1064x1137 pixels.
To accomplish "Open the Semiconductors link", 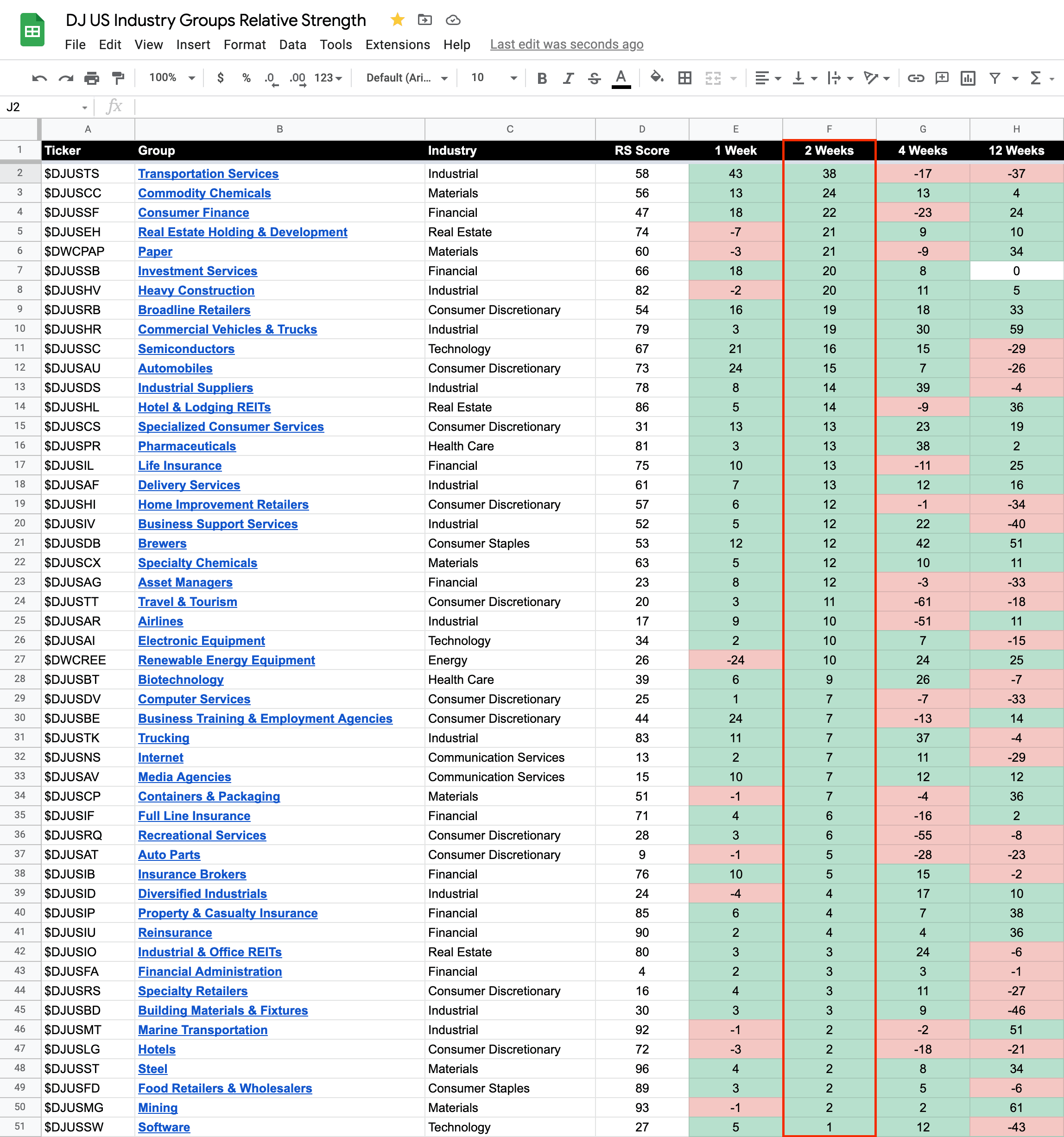I will (186, 349).
